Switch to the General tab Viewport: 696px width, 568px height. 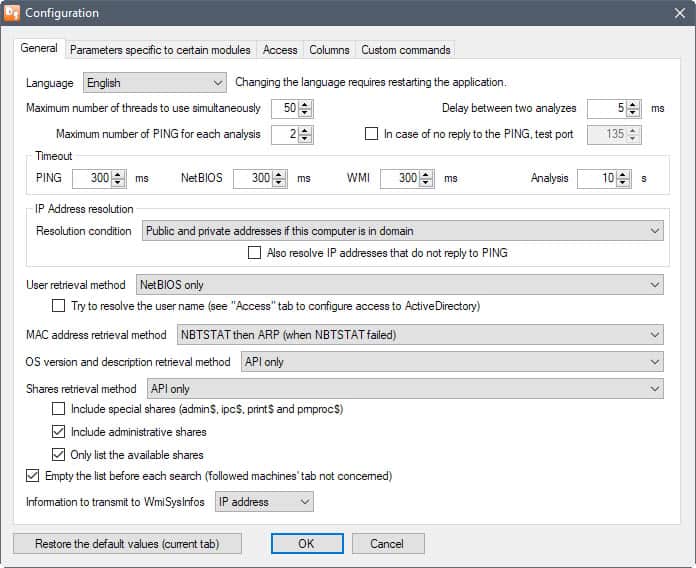pyautogui.click(x=39, y=48)
